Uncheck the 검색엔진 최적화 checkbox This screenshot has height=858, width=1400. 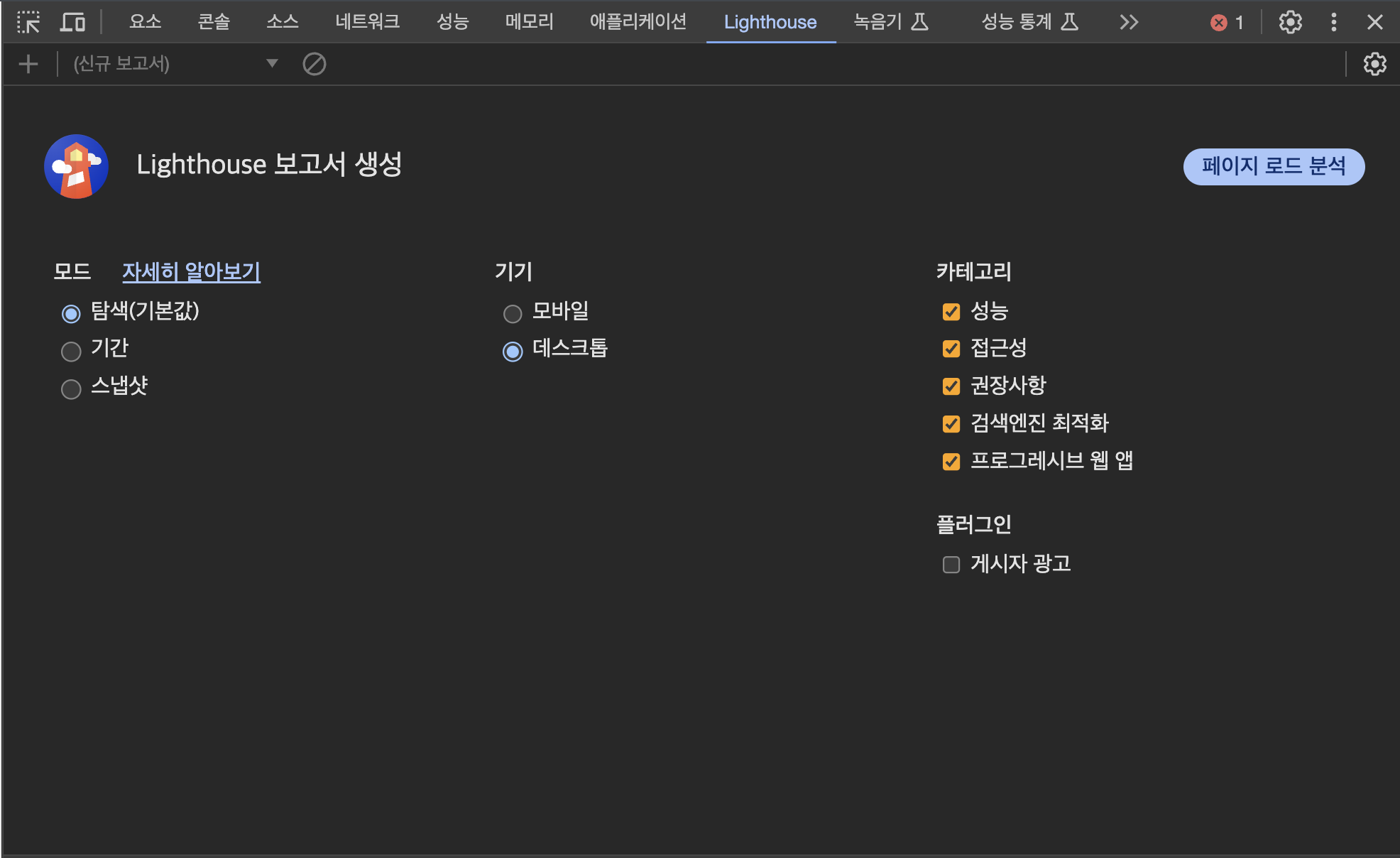point(951,423)
